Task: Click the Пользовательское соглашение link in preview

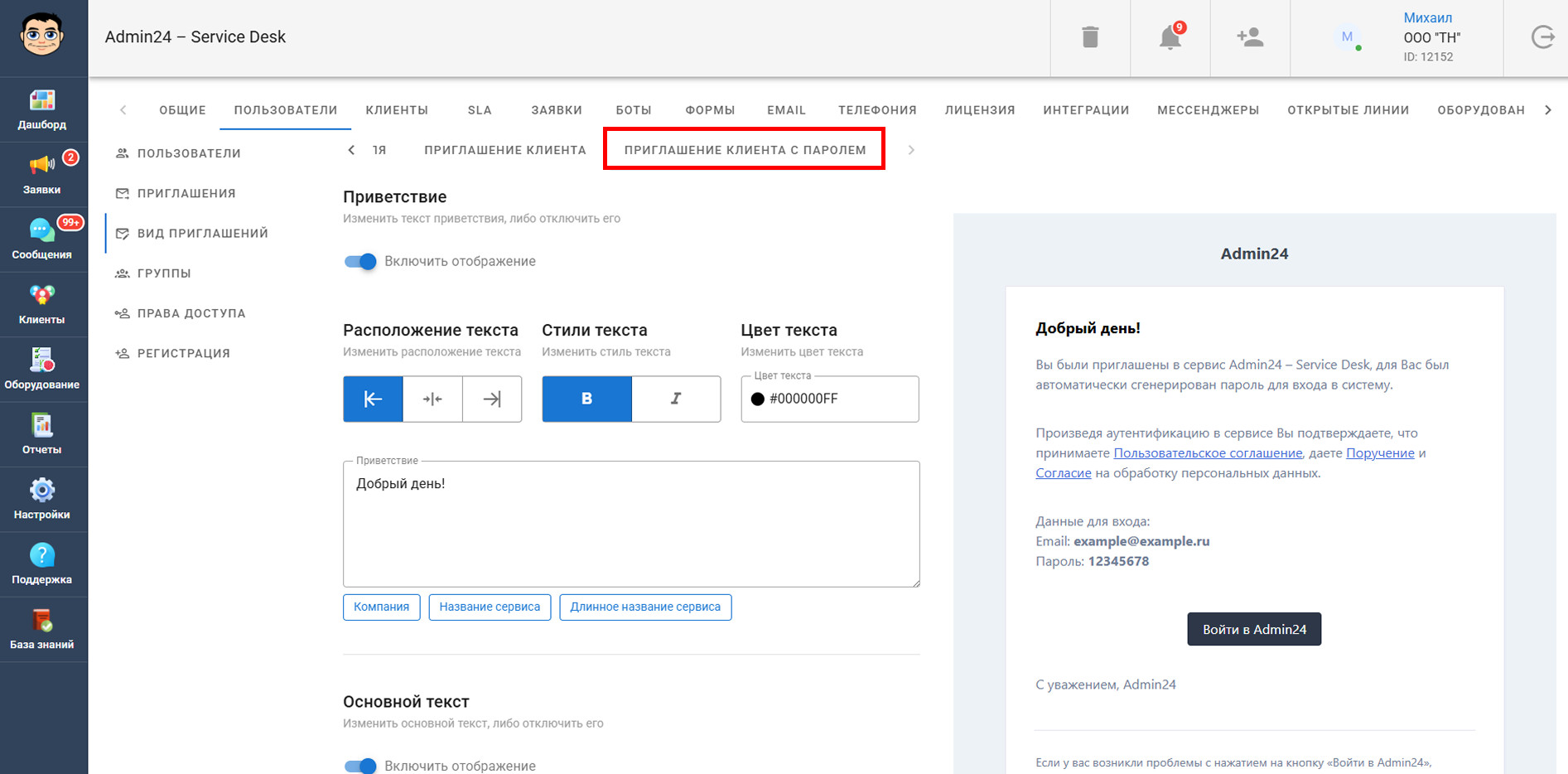Action: click(x=1208, y=453)
